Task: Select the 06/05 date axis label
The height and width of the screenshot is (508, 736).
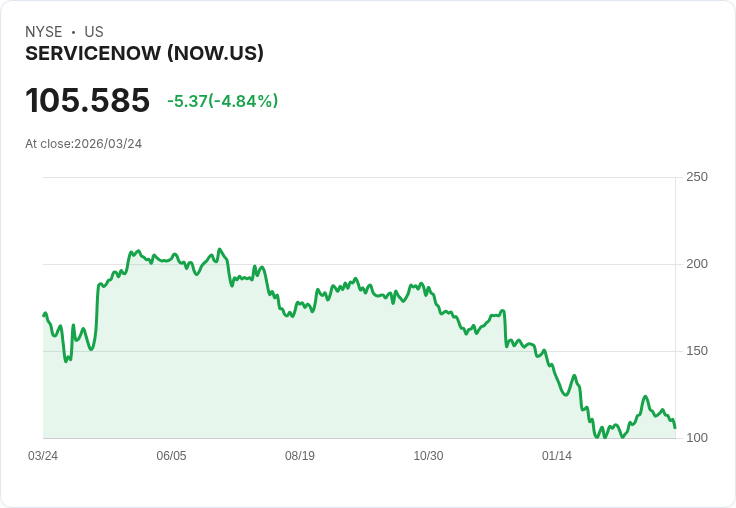Action: [x=171, y=456]
